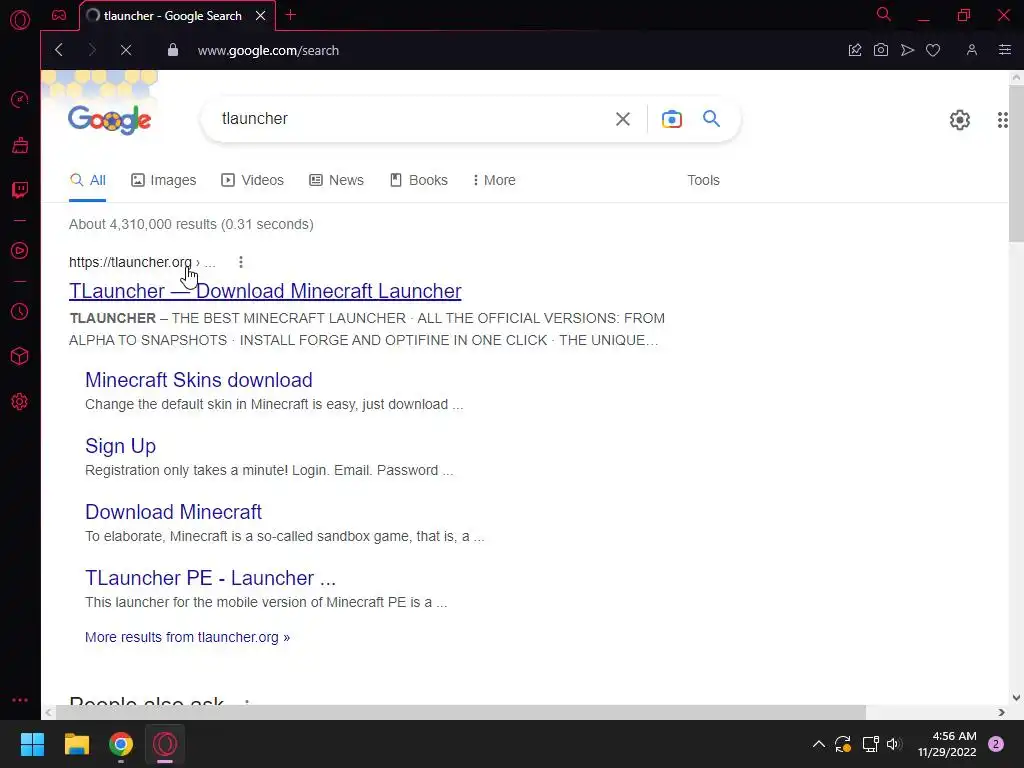
Task: Open the snapshot camera icon in address bar
Action: pyautogui.click(x=881, y=50)
